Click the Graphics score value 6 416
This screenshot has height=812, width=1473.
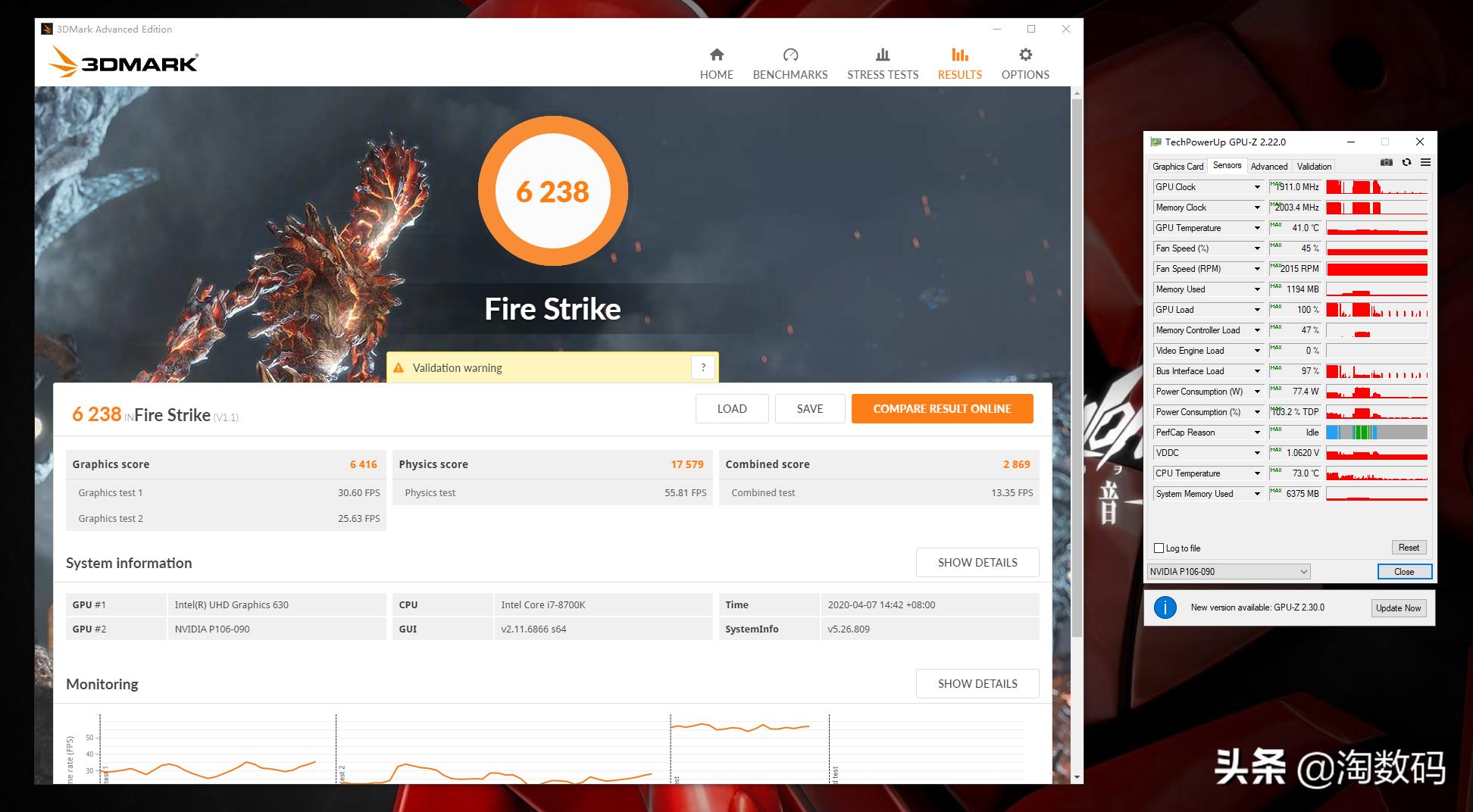[x=363, y=464]
